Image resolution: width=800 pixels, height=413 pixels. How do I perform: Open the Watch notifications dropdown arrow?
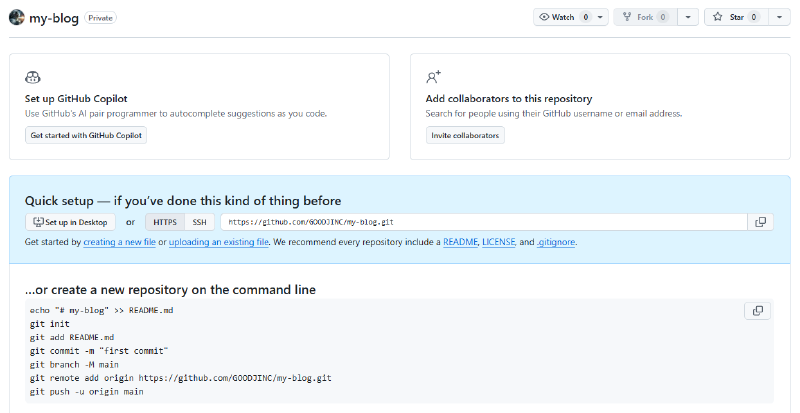(x=600, y=17)
